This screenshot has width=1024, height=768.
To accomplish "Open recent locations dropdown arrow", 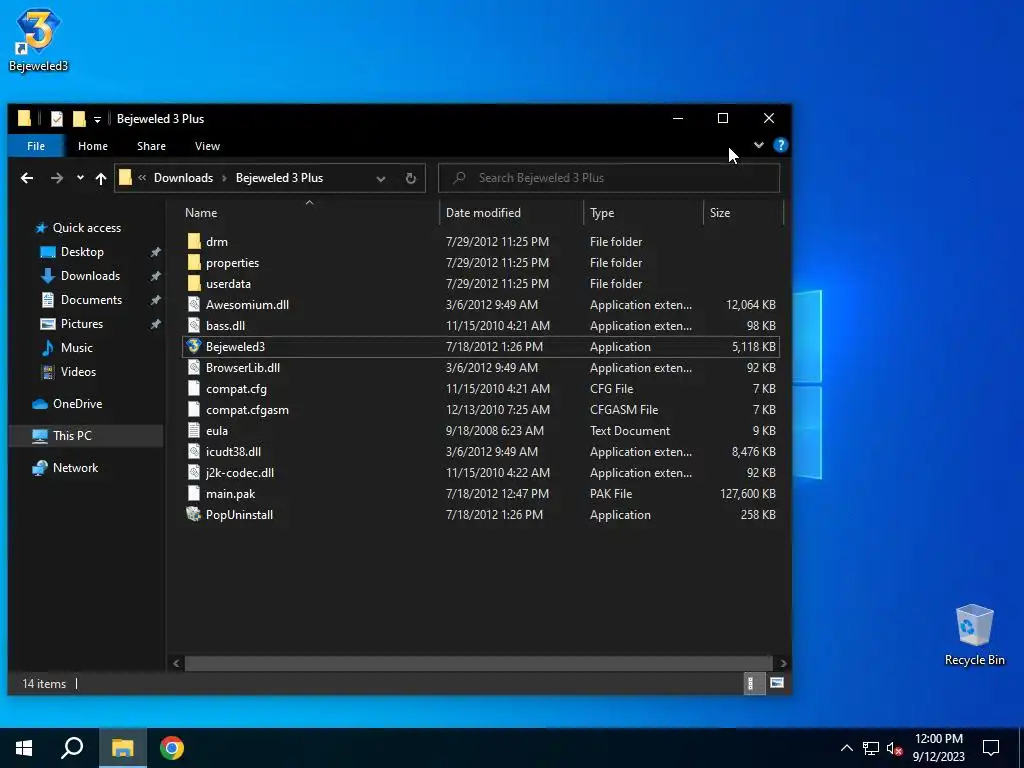I will [x=80, y=178].
